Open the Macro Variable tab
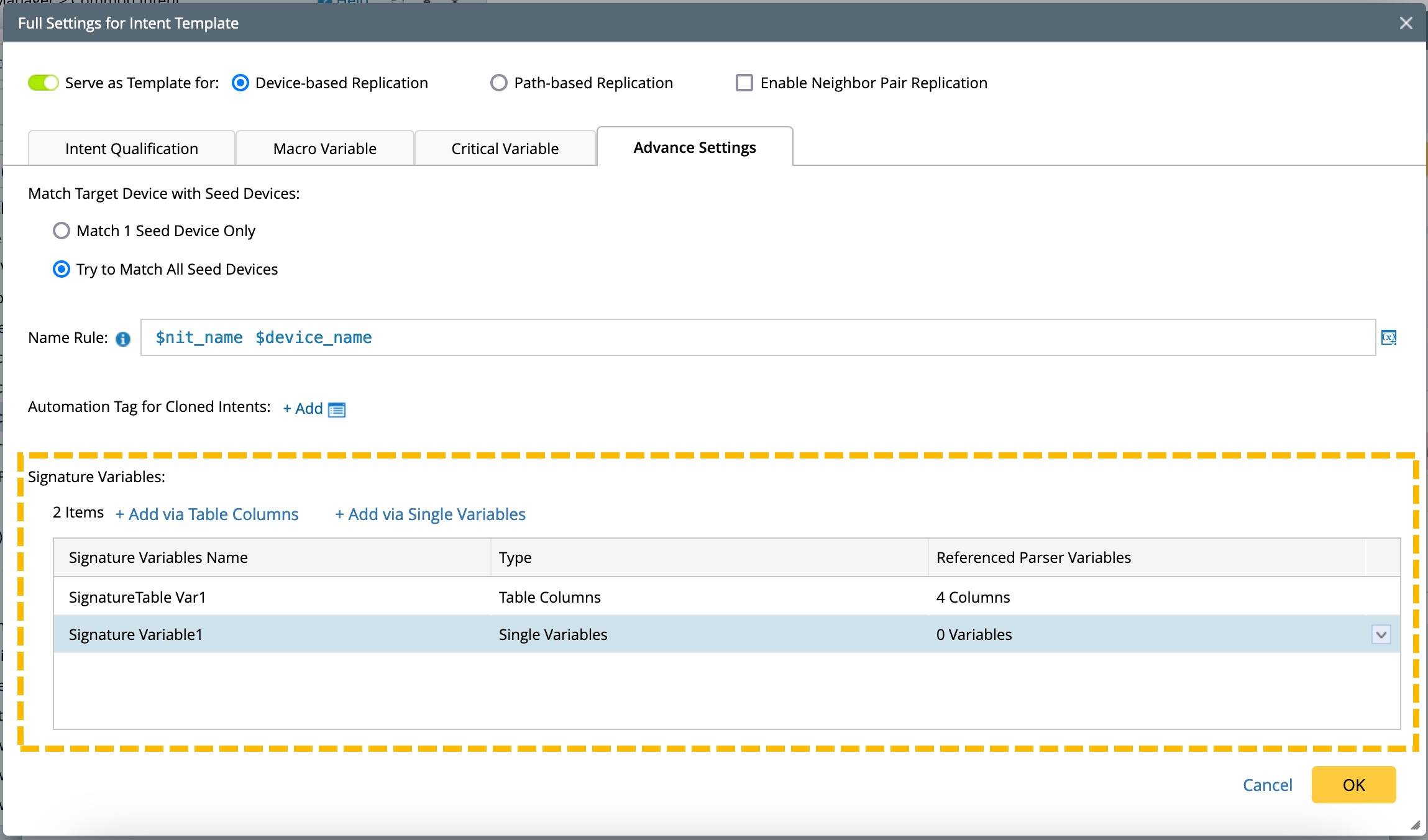Image resolution: width=1428 pixels, height=840 pixels. 324,148
